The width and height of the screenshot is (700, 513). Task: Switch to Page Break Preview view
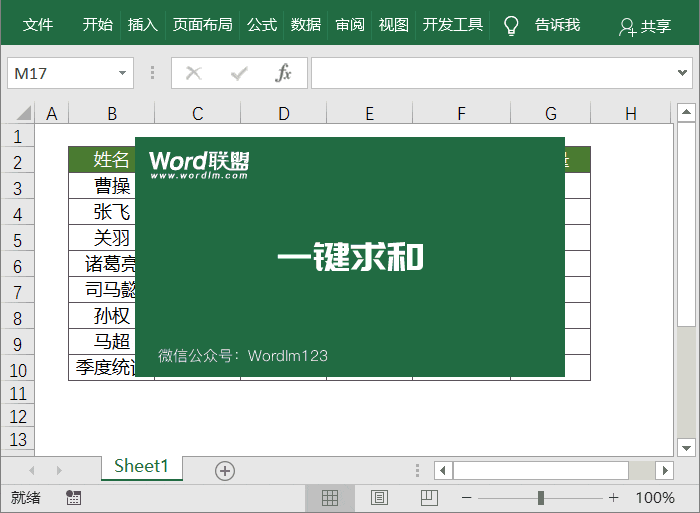(428, 497)
